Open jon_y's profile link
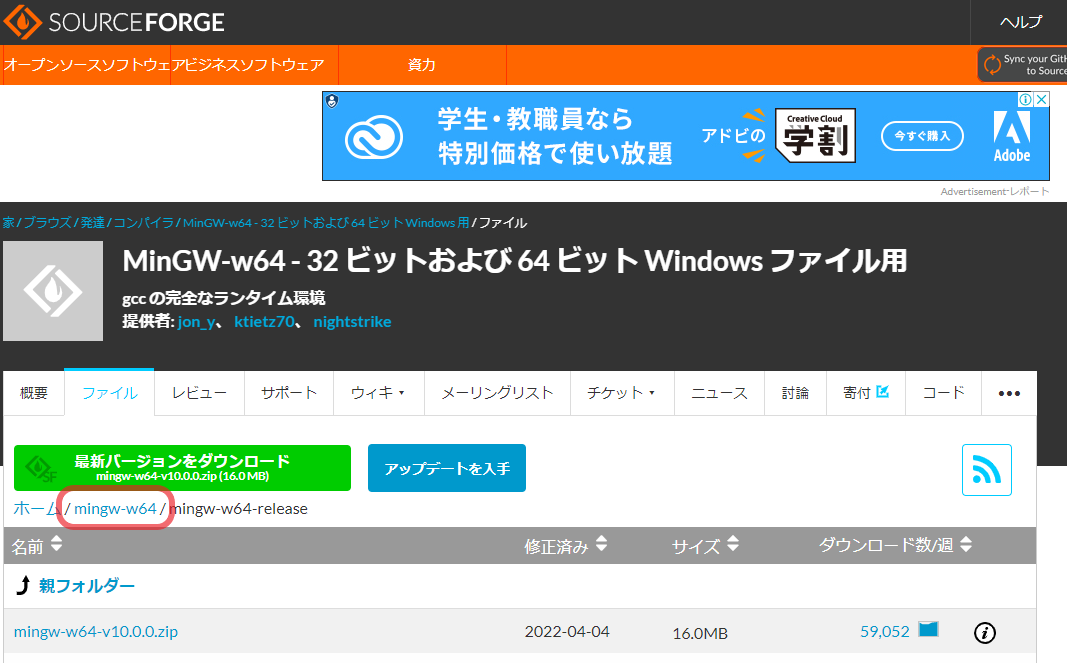Screen dimensions: 1067x663 [196, 321]
